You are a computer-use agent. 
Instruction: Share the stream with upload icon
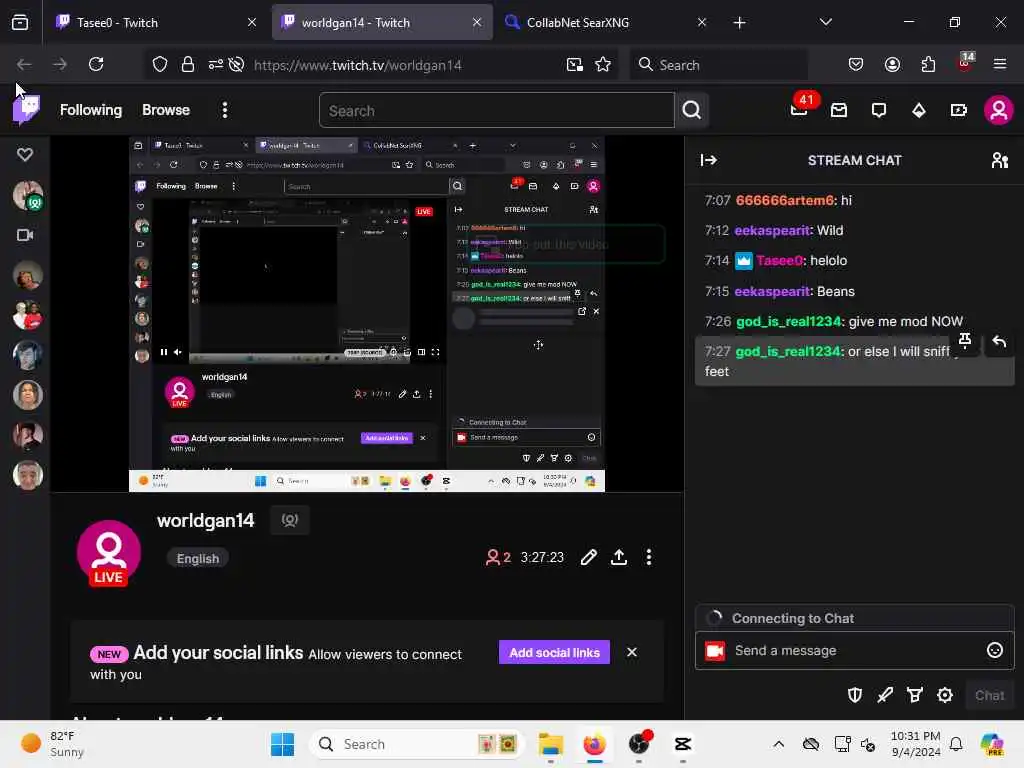[x=618, y=557]
